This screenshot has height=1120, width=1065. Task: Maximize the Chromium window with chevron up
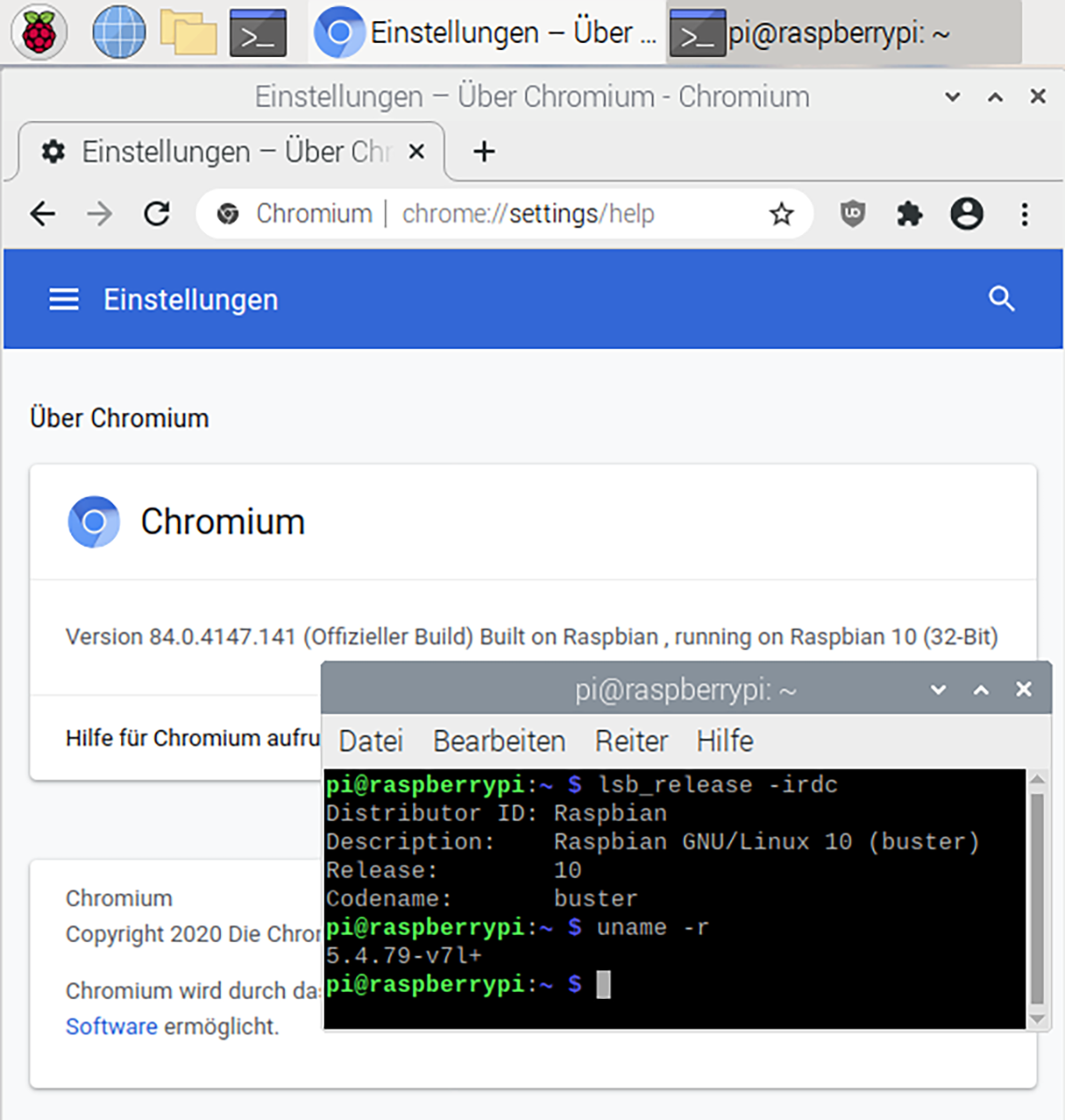[995, 96]
